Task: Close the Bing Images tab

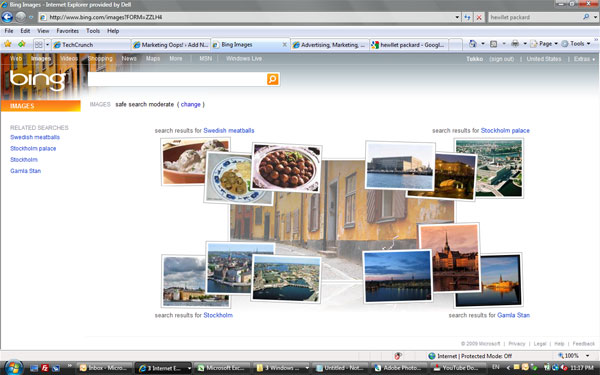Action: point(284,45)
